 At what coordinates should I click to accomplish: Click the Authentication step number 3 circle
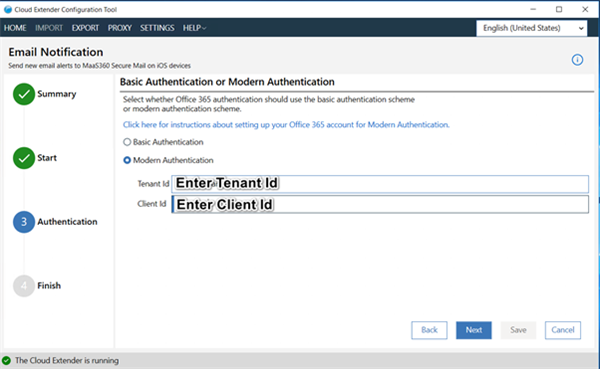24,222
